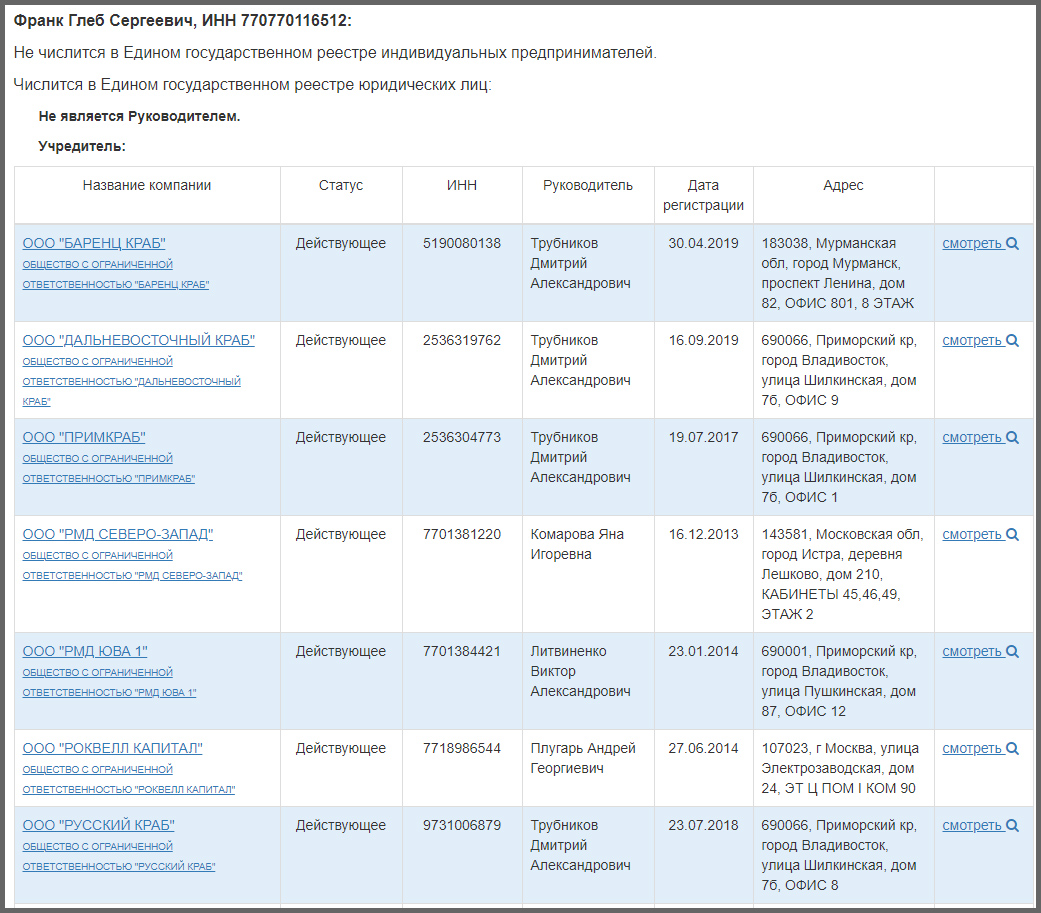Open the ООО "ДАЛЬНЕВОСТОЧНЫЙ КРАБ" company link
1041x913 pixels.
point(139,340)
